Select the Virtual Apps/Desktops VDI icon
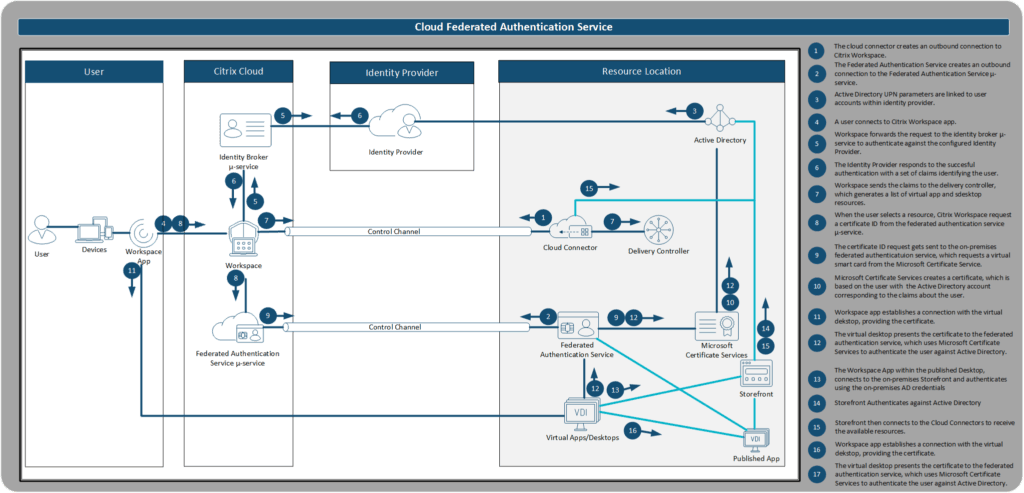Screen dimensions: 1024x493 581,413
